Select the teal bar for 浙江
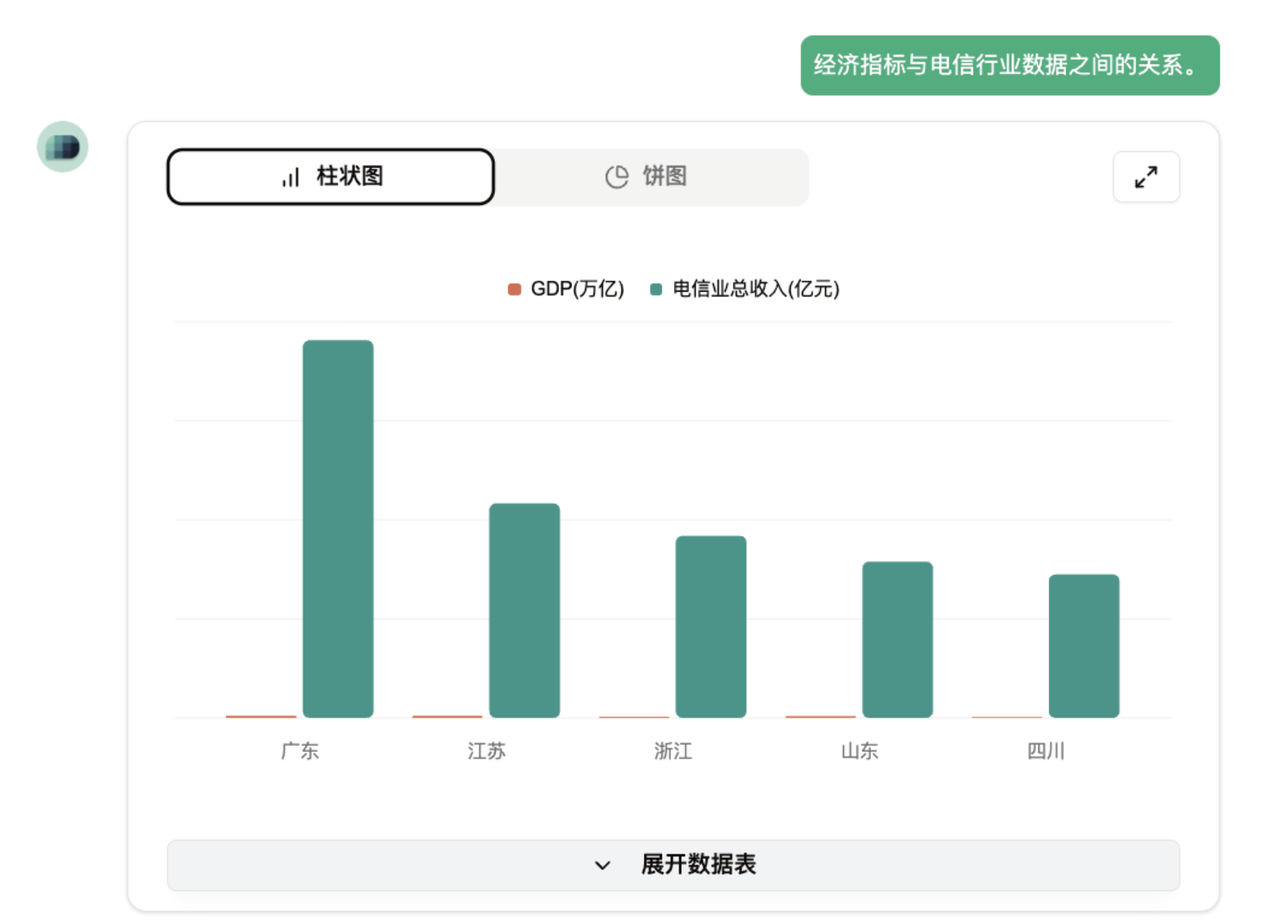The image size is (1280, 924). (711, 626)
